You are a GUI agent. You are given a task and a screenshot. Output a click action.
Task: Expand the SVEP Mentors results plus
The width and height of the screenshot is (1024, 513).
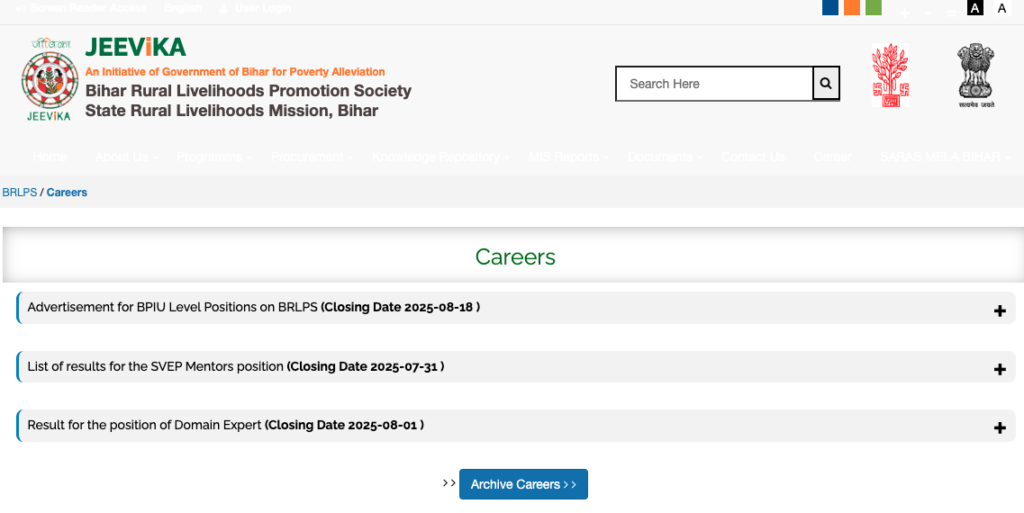point(999,369)
